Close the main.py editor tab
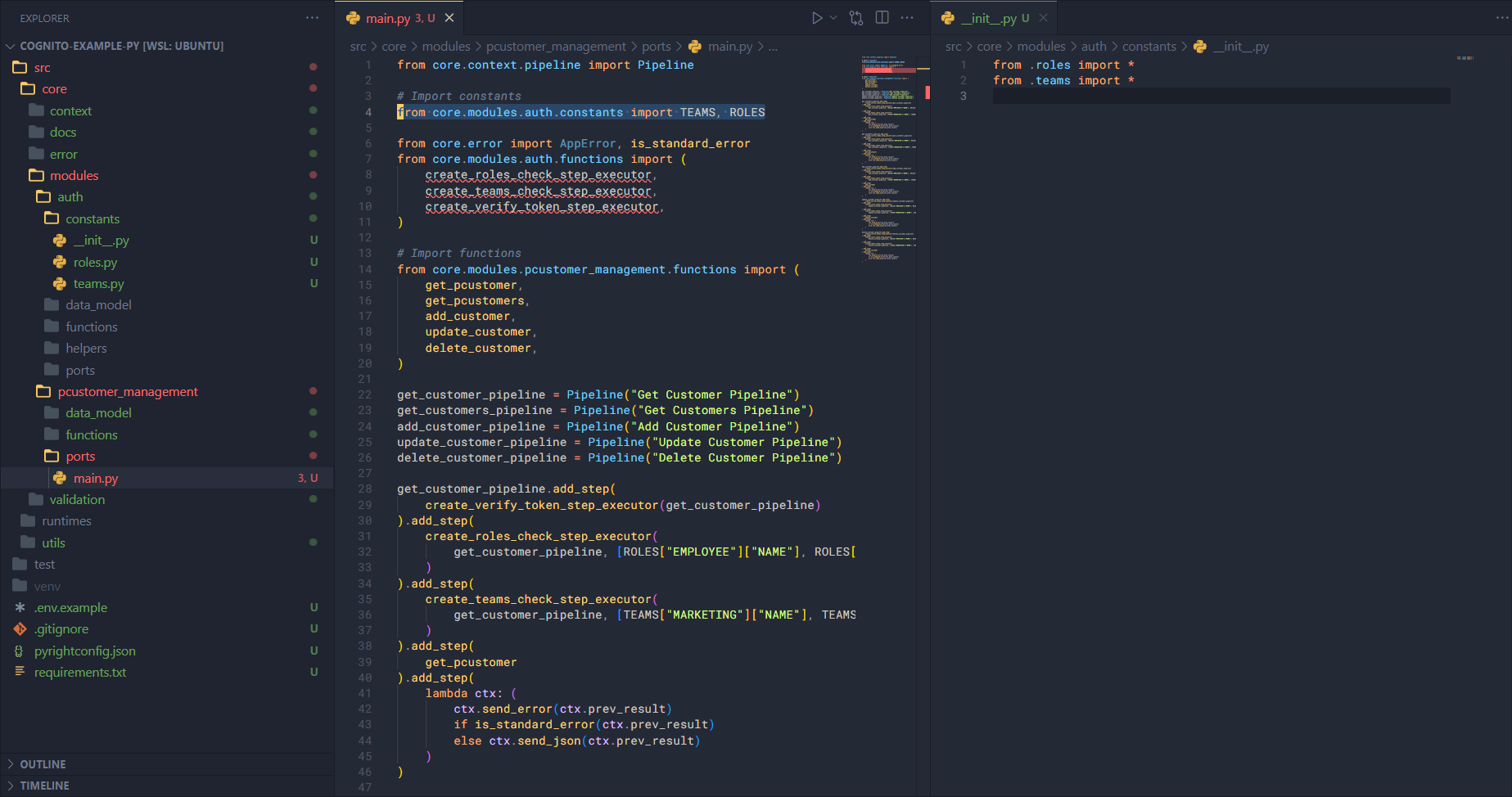The height and width of the screenshot is (797, 1512). pos(449,18)
